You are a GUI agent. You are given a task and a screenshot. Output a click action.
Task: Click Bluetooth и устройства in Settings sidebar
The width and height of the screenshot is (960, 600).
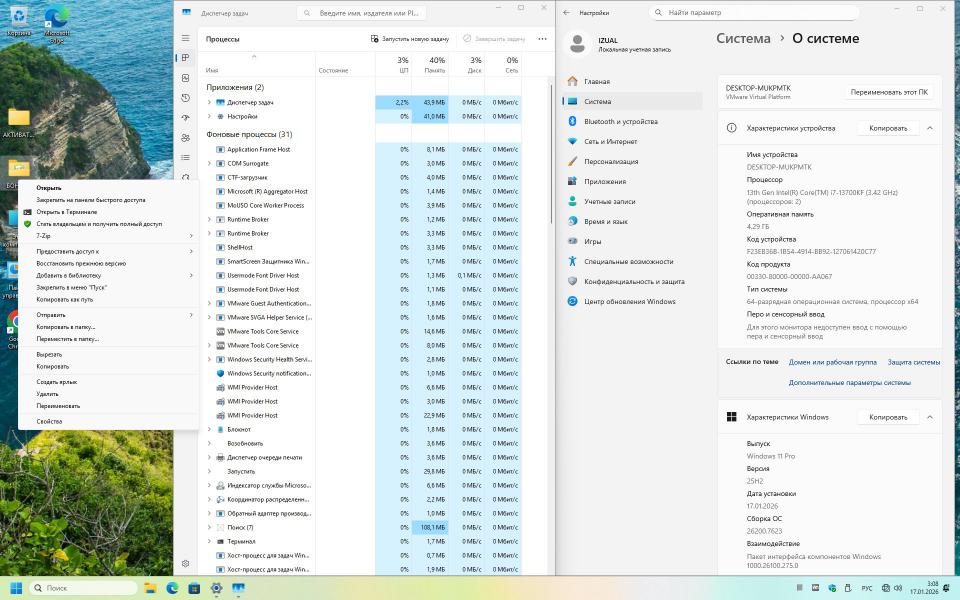point(620,121)
